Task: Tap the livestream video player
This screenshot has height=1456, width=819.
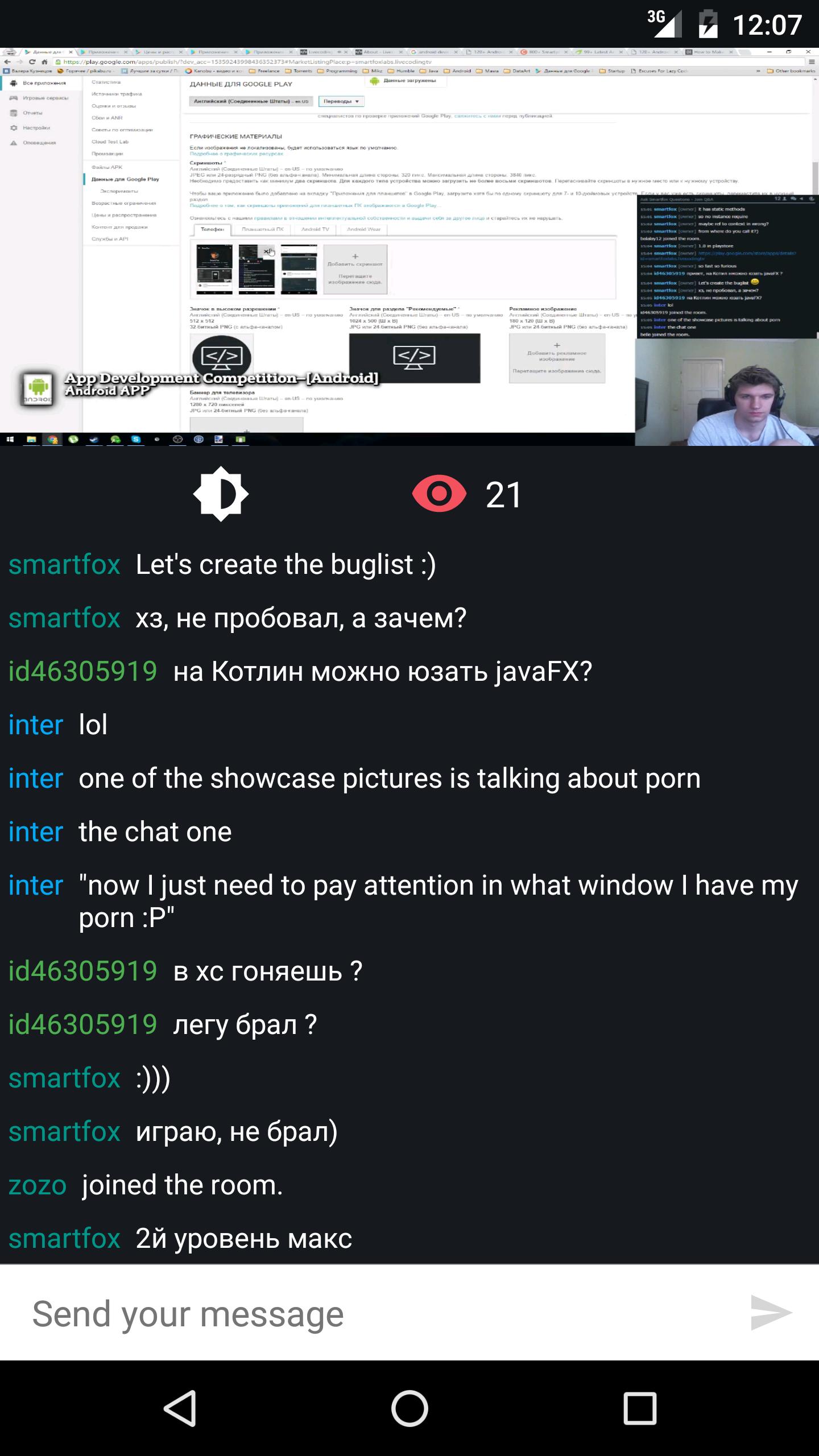Action: [409, 246]
